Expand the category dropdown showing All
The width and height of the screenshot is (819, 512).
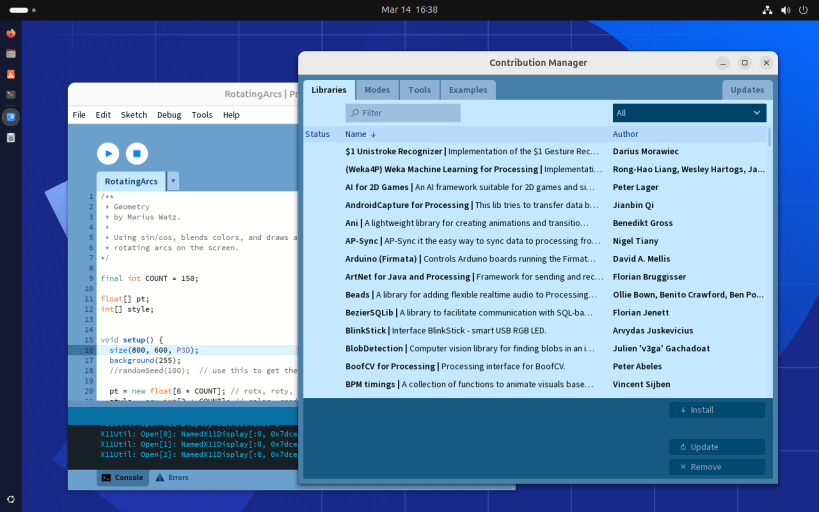tap(689, 113)
